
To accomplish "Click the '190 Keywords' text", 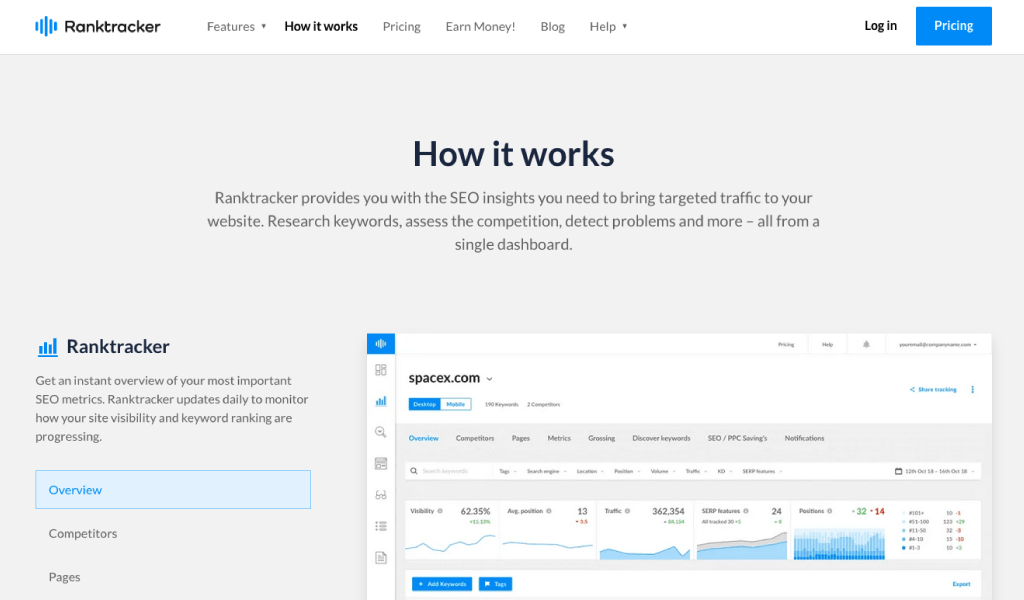I will pos(502,404).
